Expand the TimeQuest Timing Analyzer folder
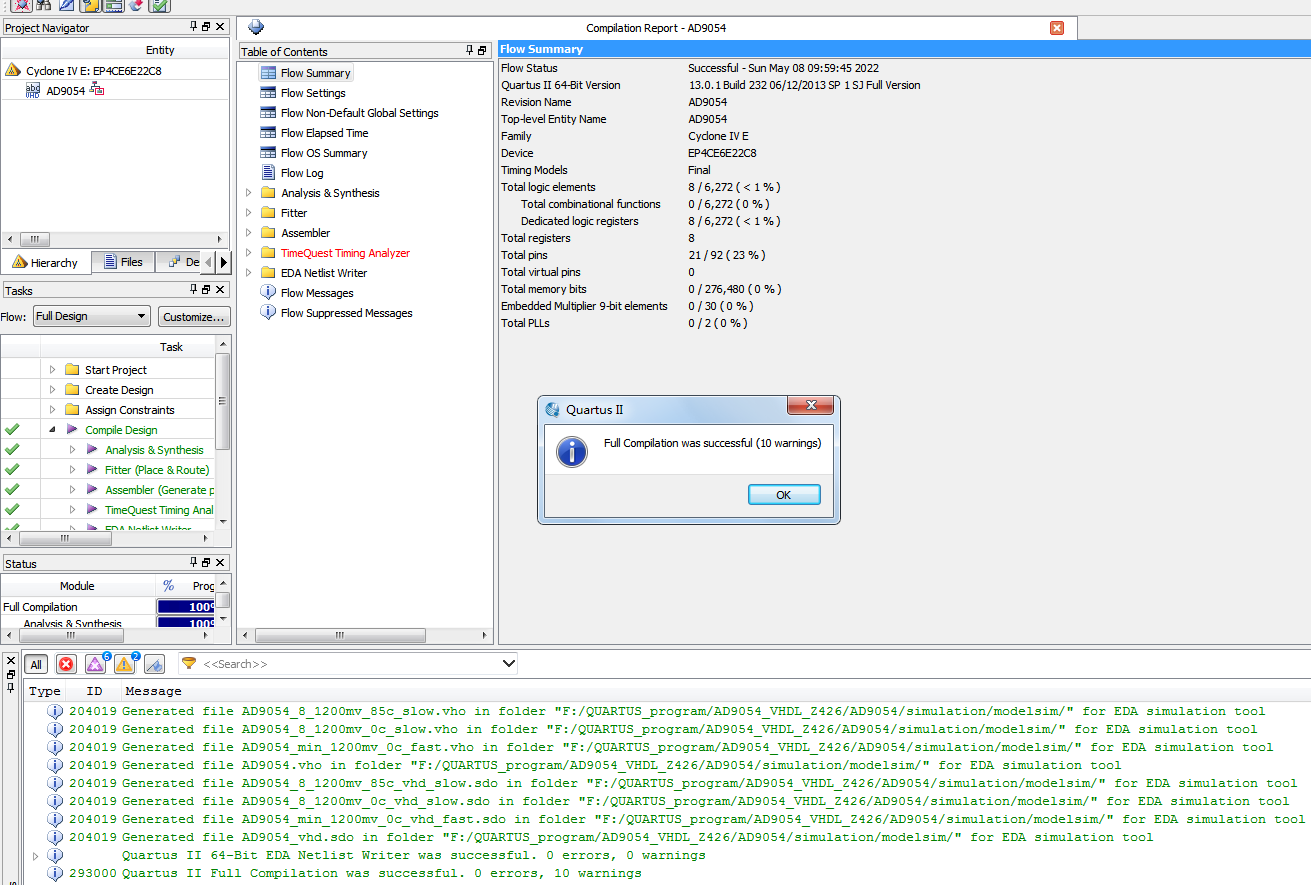1311x885 pixels. click(x=249, y=253)
